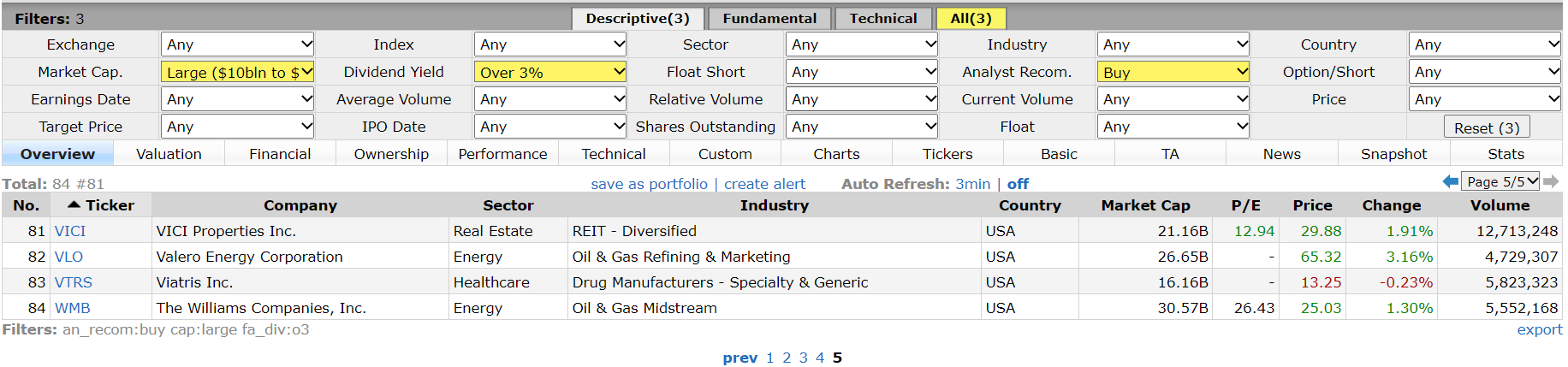Select the Ownership view tab
Screen dimensions: 1568x367
coord(391,154)
